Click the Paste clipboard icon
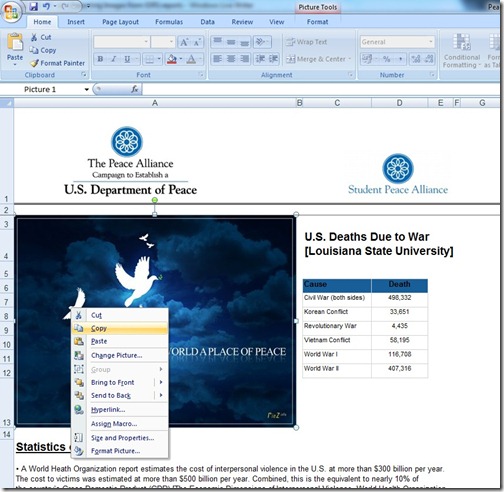 pos(15,42)
